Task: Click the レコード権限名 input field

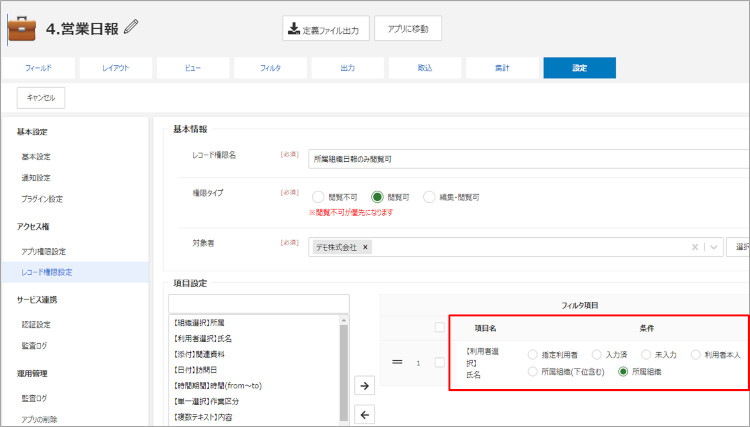Action: (x=529, y=159)
